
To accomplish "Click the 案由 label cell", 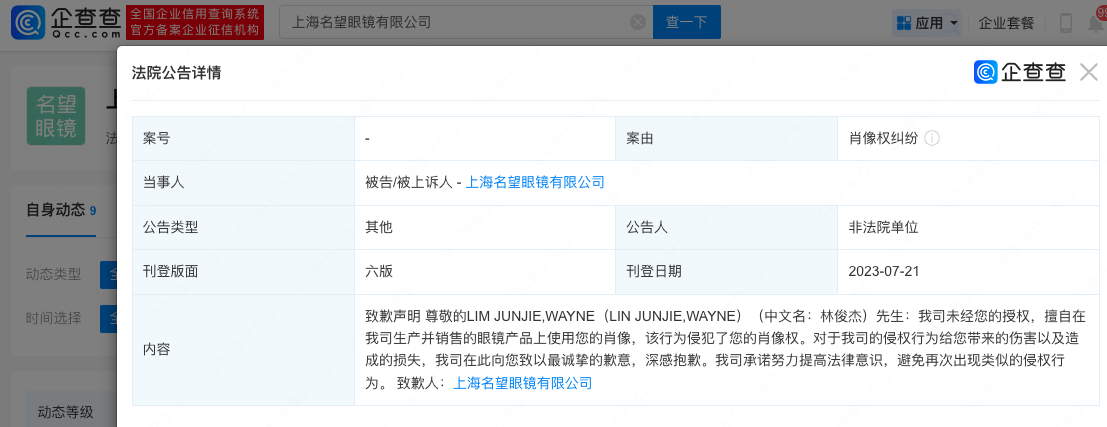I will (726, 138).
